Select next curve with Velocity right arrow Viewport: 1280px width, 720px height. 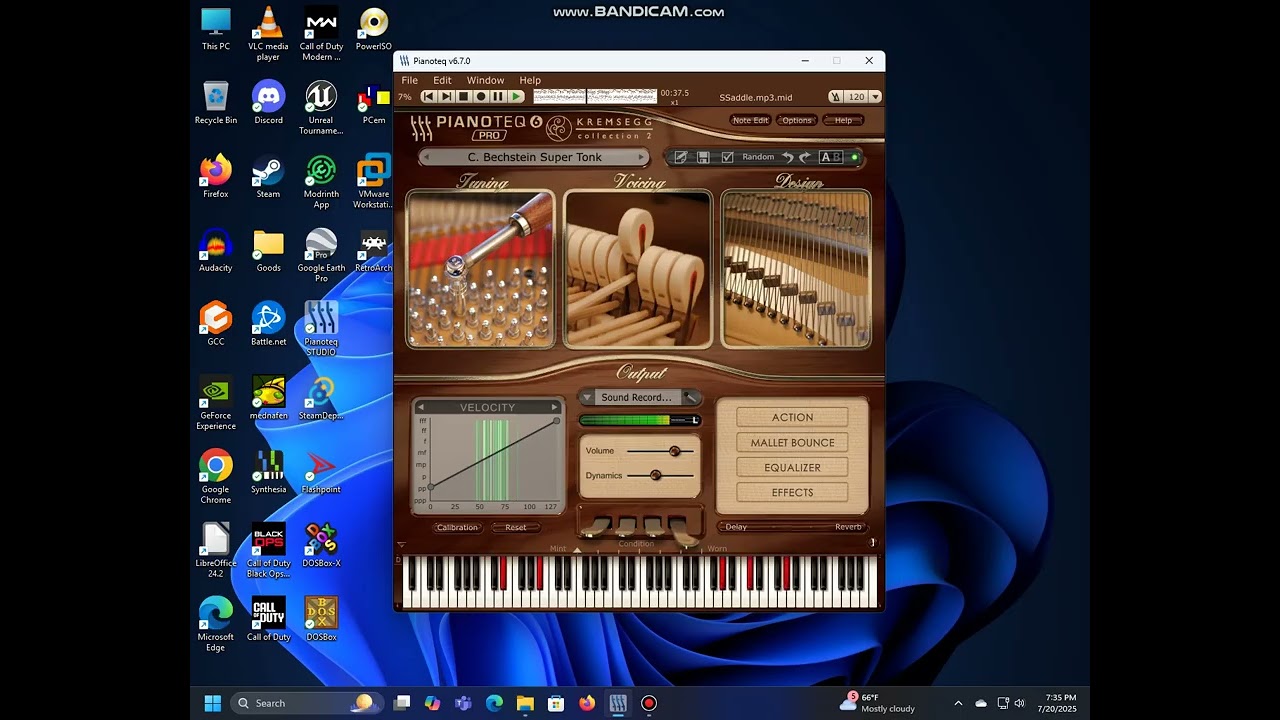click(x=555, y=407)
